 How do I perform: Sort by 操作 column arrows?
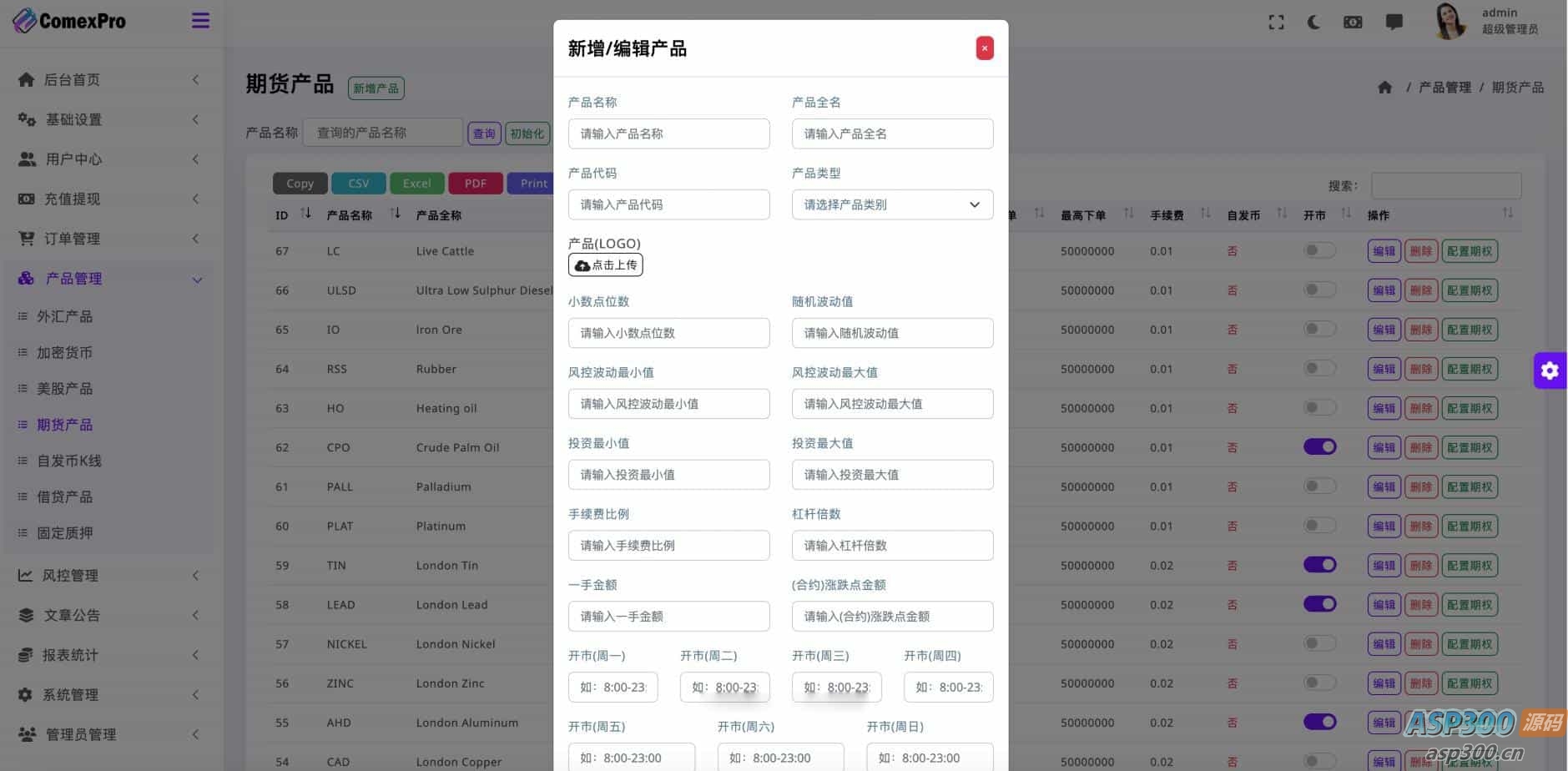coord(1507,214)
